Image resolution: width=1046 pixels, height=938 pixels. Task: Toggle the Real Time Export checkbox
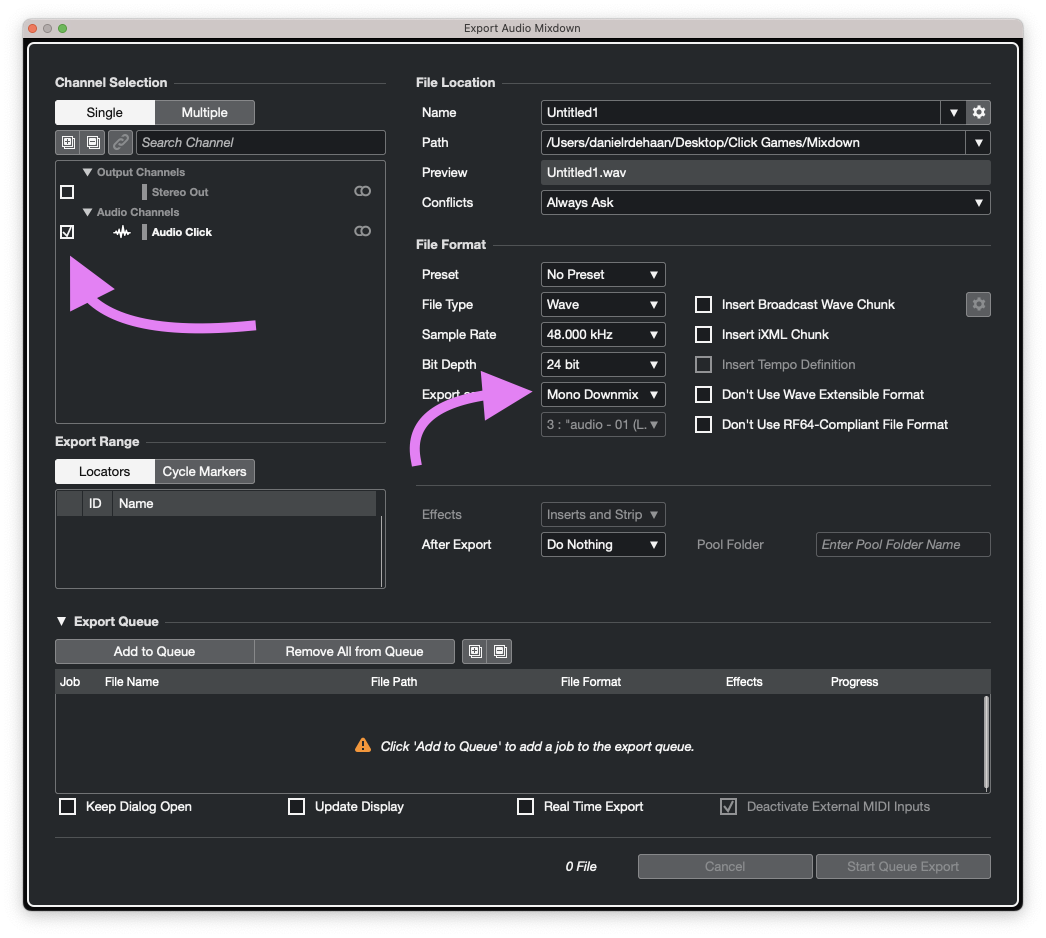[525, 806]
